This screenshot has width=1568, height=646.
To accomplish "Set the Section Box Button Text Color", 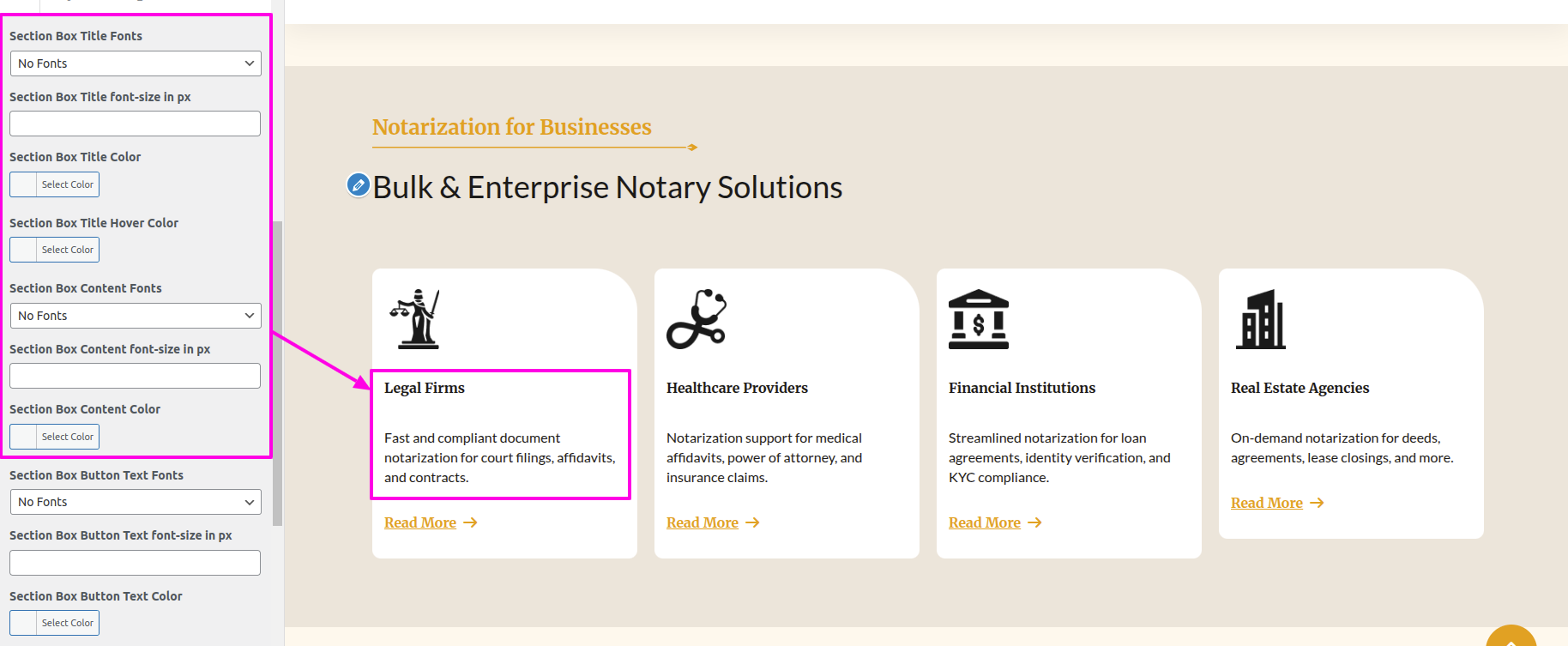I will [x=55, y=623].
